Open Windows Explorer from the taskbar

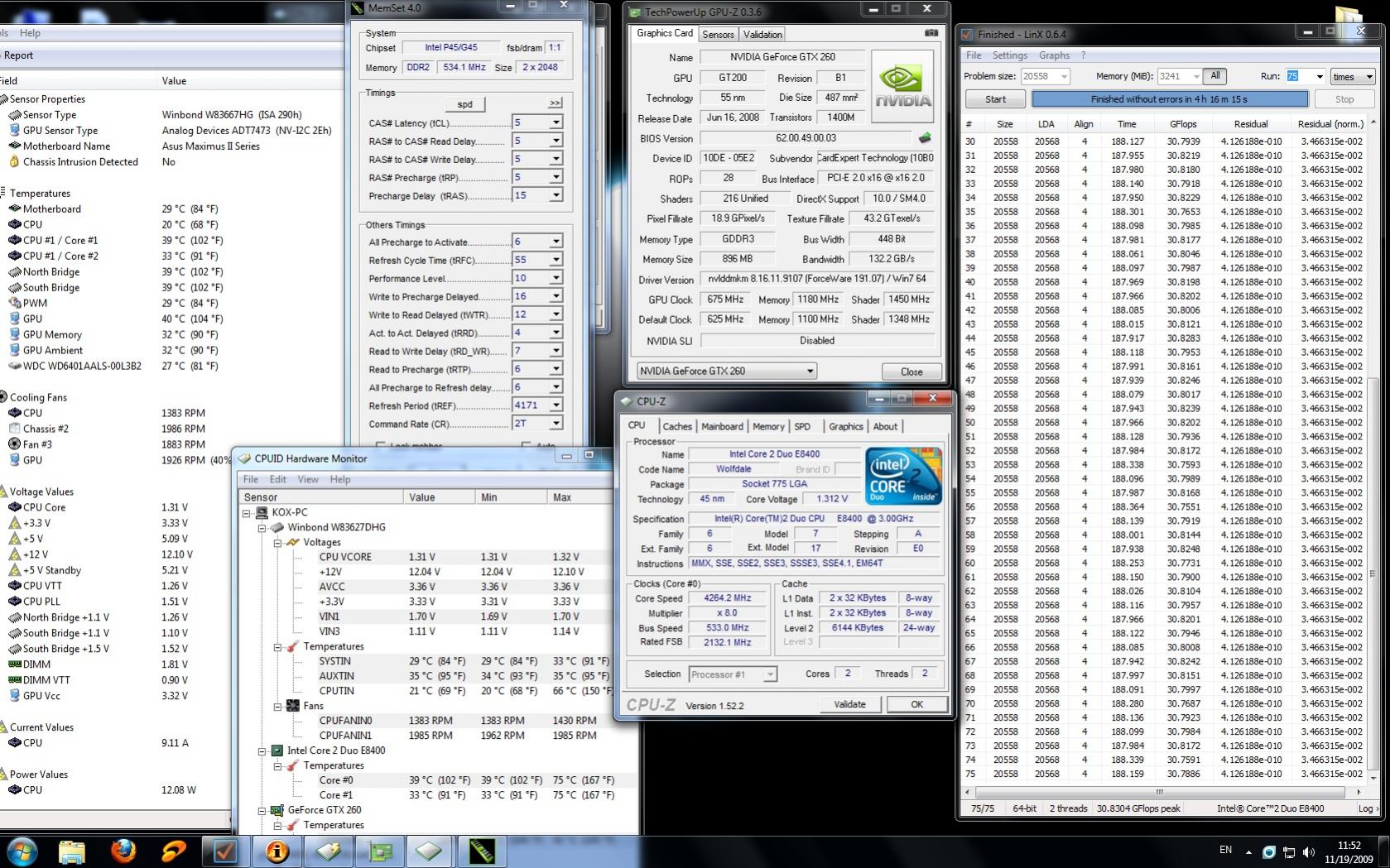click(72, 851)
